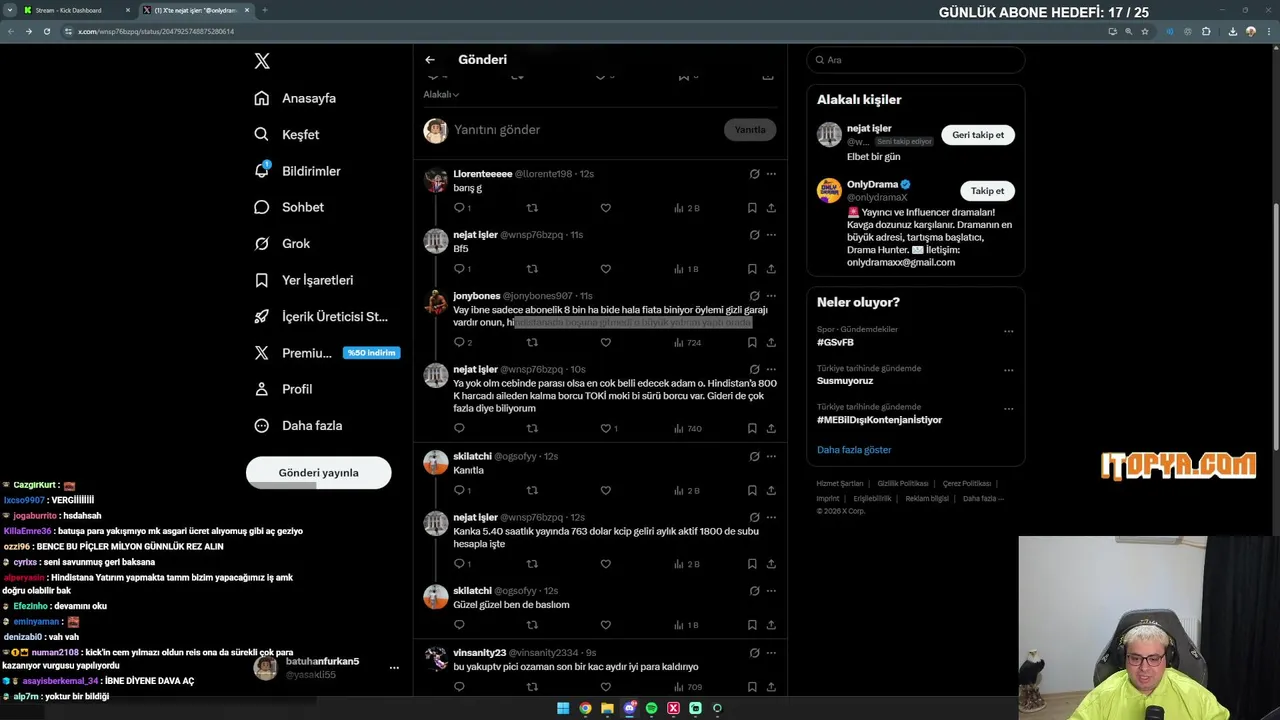This screenshot has height=720, width=1280.
Task: Open Bildirimler notifications
Action: (297, 171)
